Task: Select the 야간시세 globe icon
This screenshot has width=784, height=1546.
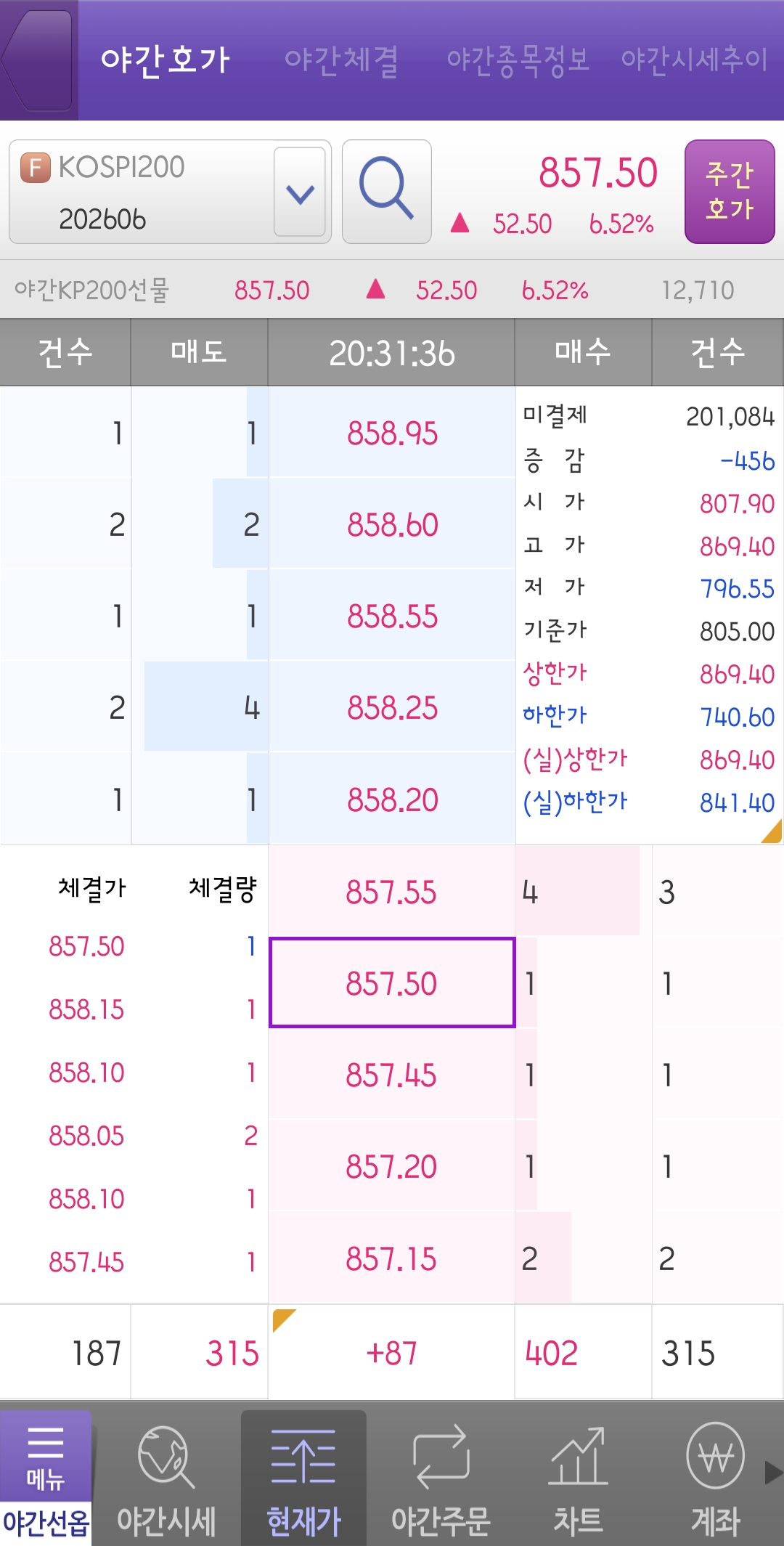Action: [x=166, y=1460]
